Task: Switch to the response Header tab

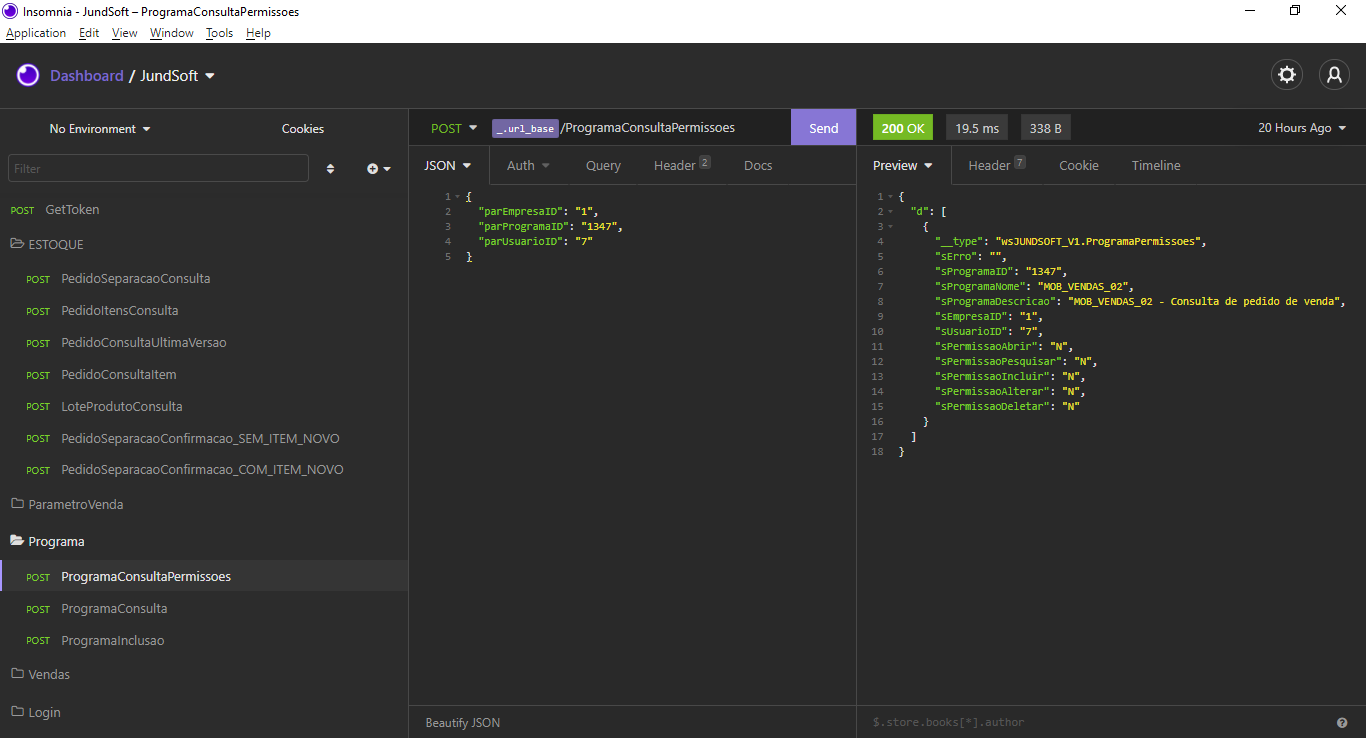Action: tap(997, 166)
